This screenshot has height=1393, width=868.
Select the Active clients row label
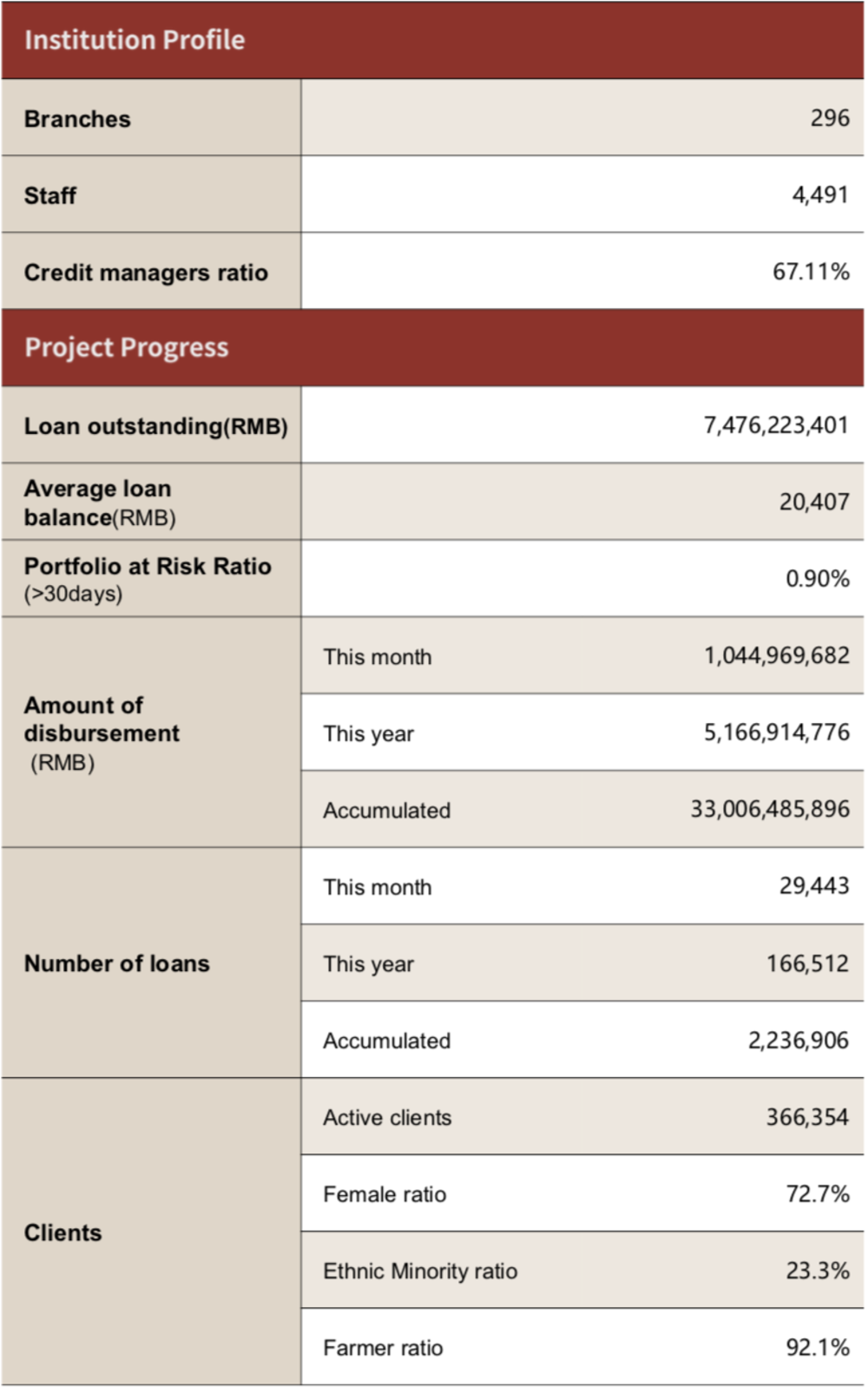pos(387,1117)
